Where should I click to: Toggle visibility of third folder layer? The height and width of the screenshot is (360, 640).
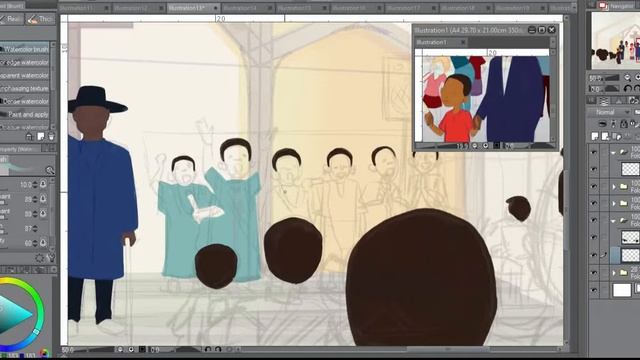(594, 203)
